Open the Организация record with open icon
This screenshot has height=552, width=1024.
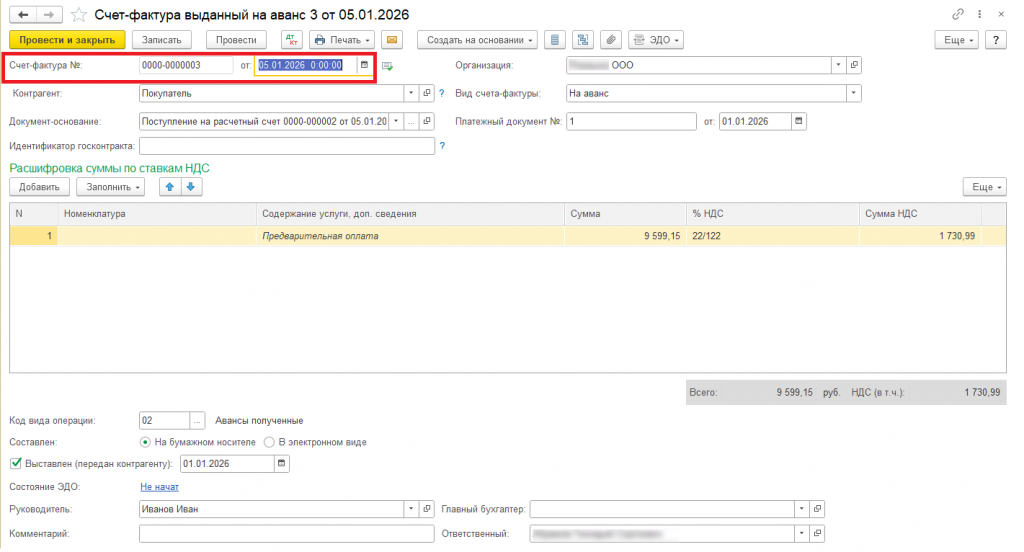click(x=854, y=65)
